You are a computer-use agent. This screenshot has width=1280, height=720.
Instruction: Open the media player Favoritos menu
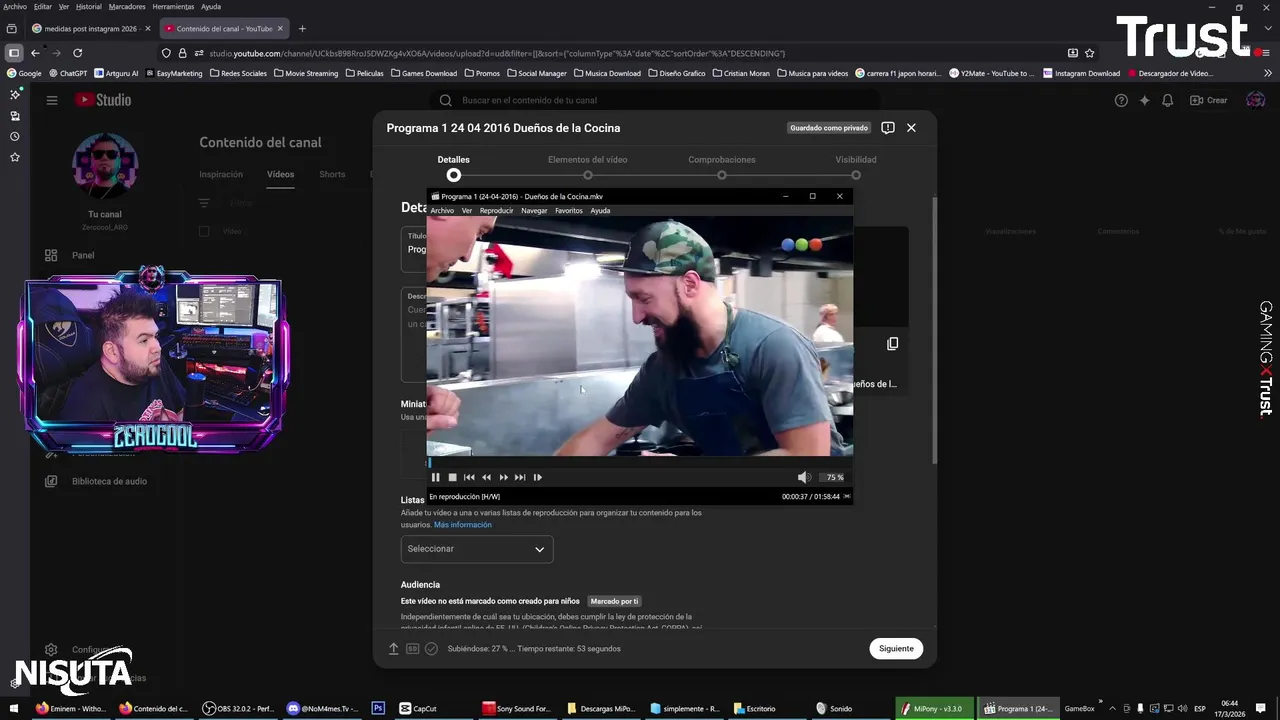pos(569,211)
